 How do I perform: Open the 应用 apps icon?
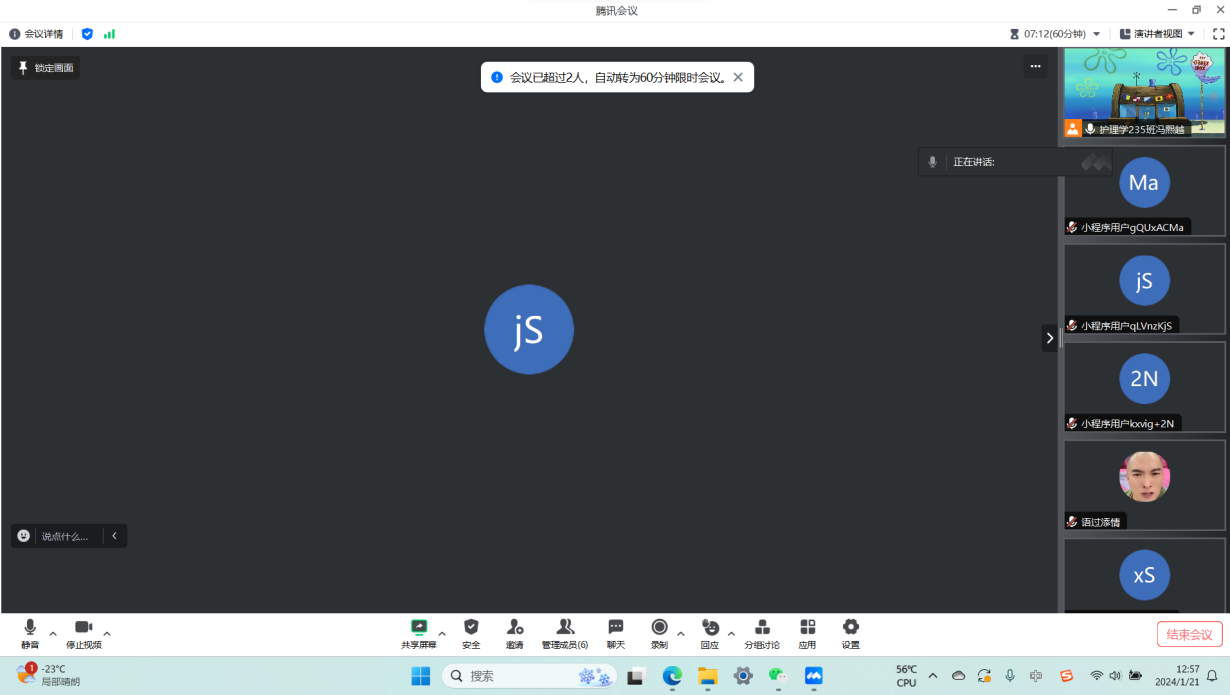(x=807, y=628)
